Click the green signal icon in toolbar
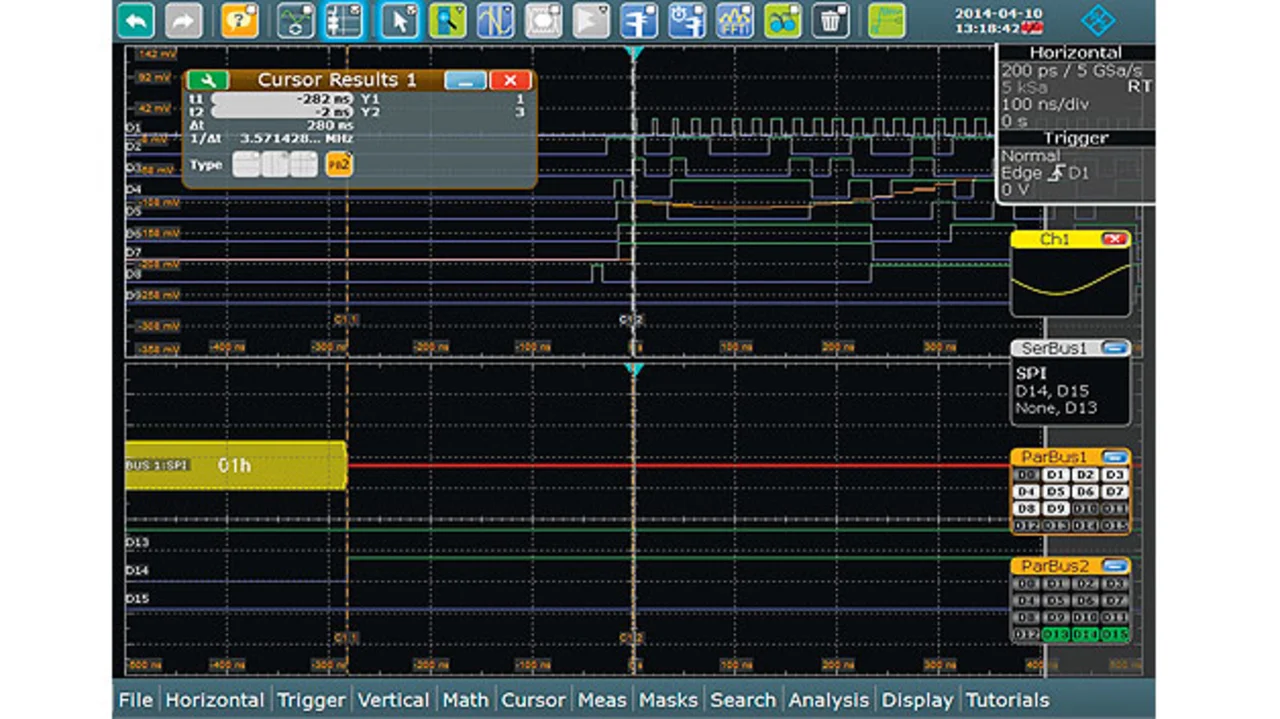This screenshot has width=1280, height=719. [x=887, y=20]
